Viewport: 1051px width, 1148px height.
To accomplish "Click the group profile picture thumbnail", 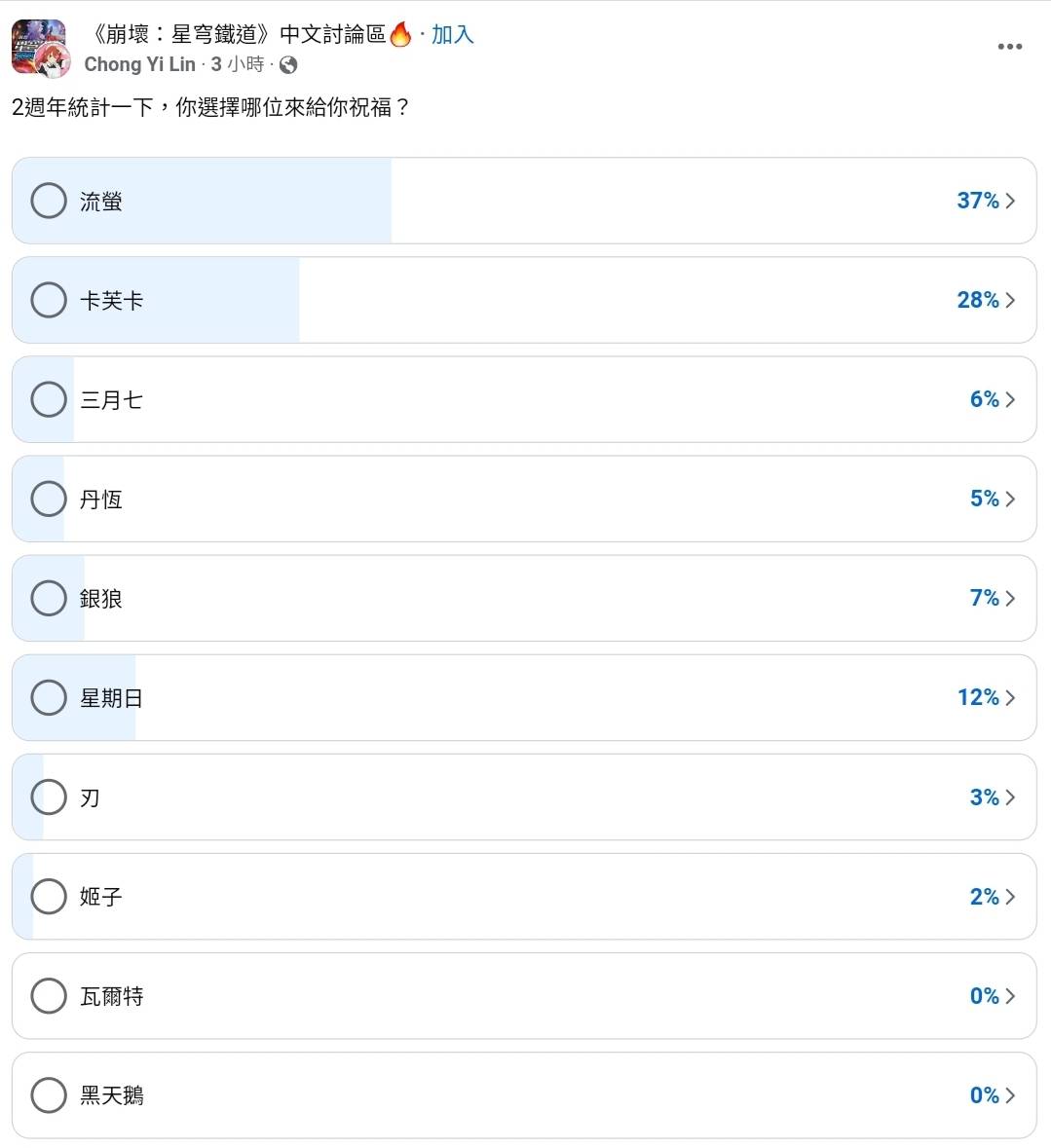I will (39, 48).
